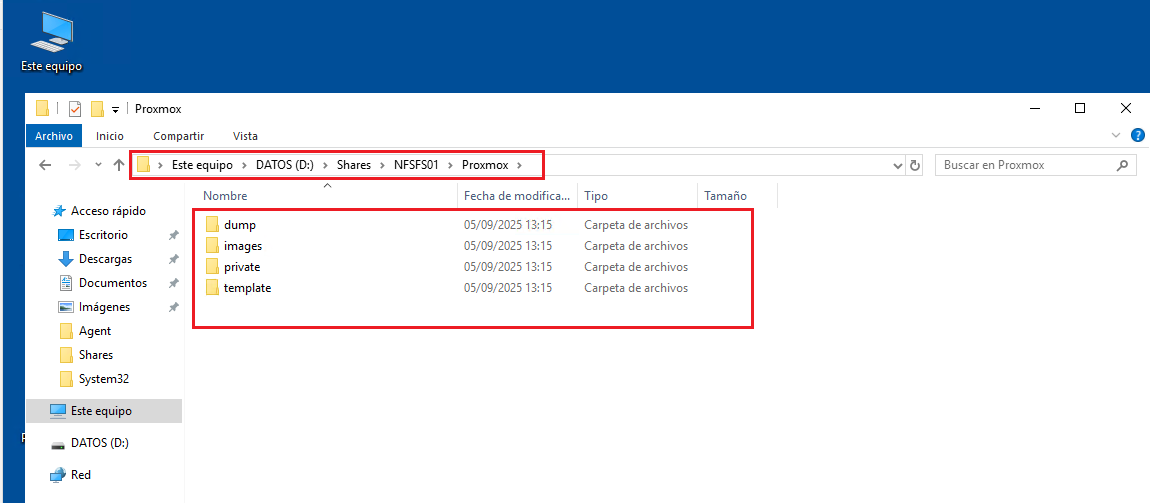Viewport: 1150px width, 503px height.
Task: Click Este equipo in the address bar
Action: 202,165
